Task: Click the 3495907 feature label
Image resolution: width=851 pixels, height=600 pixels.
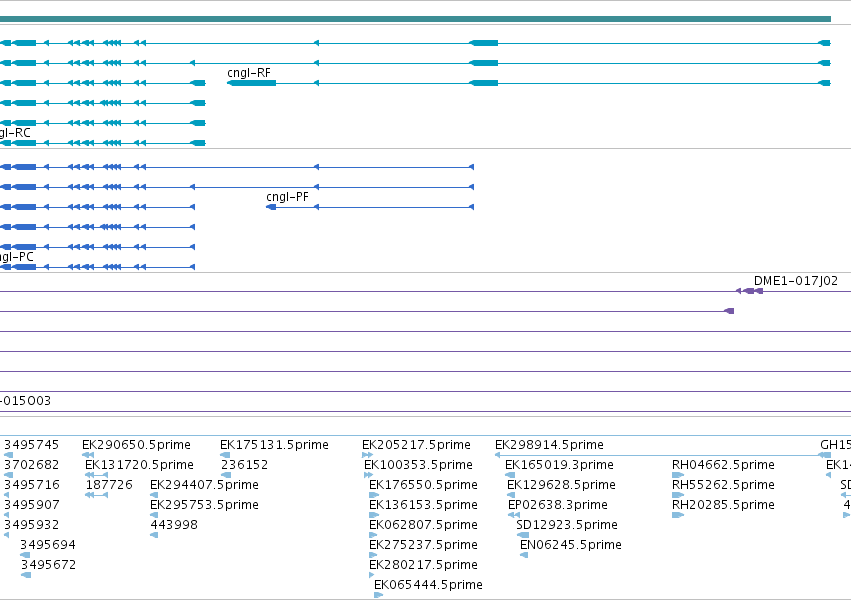Action: pyautogui.click(x=31, y=505)
